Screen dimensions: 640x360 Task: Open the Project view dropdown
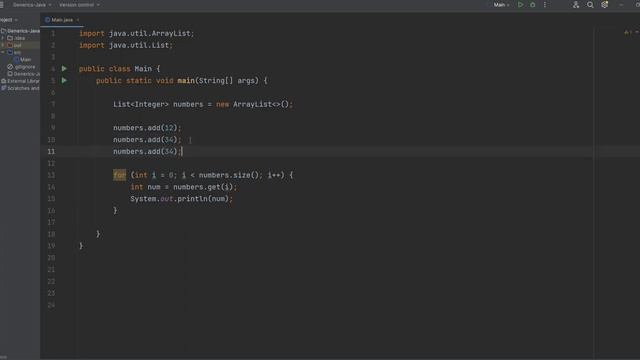tap(9, 20)
